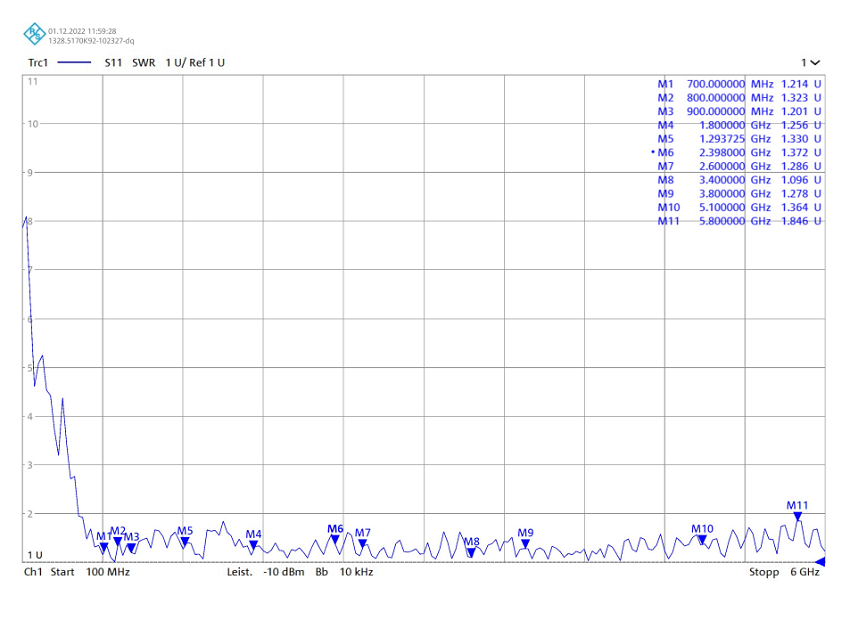Select marker M5 triangle on the trace
Viewport: 850px width, 620px height.
point(185,541)
